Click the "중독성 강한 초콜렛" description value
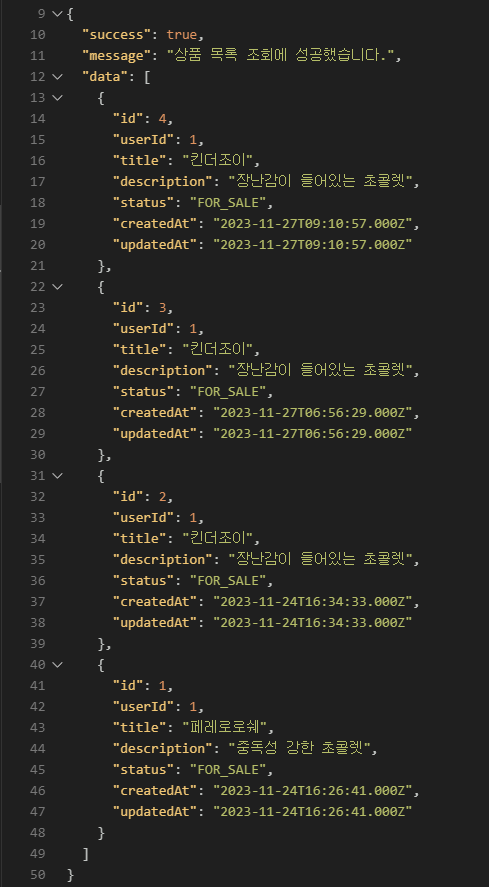The height and width of the screenshot is (887, 489). pyautogui.click(x=299, y=749)
